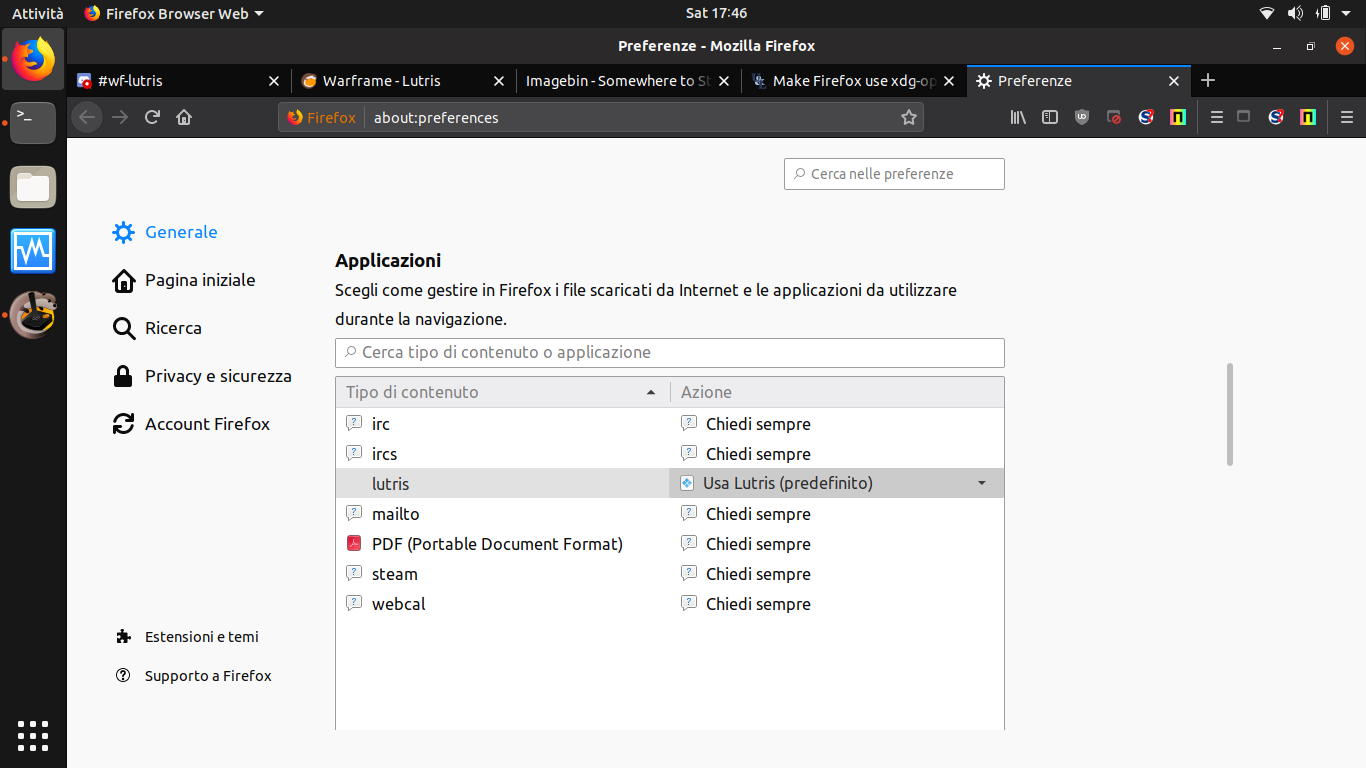Select the ircs content type row
This screenshot has height=768, width=1366.
503,454
